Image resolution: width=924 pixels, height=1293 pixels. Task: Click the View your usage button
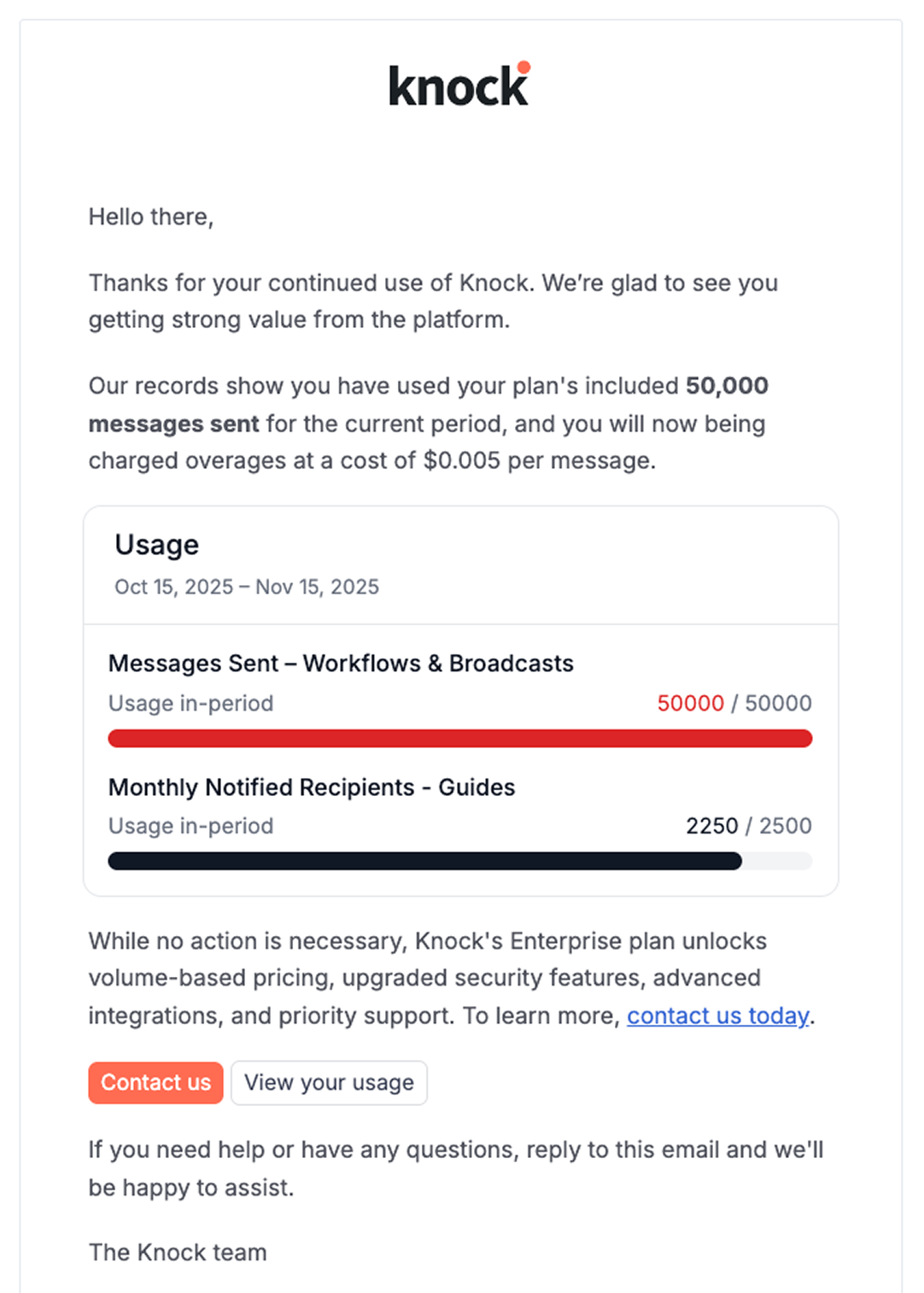point(329,1083)
